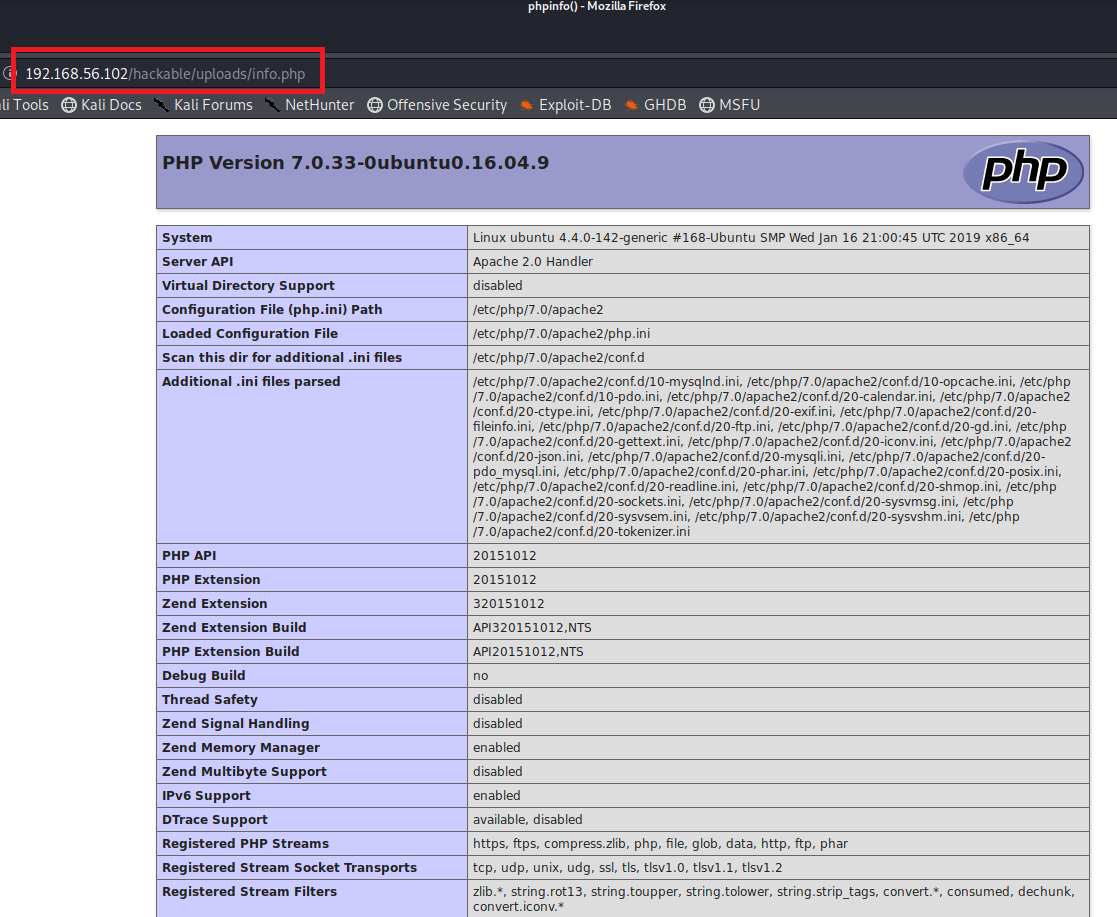Click the site information icon in address bar
Screen dimensions: 1117x917
click(7, 74)
